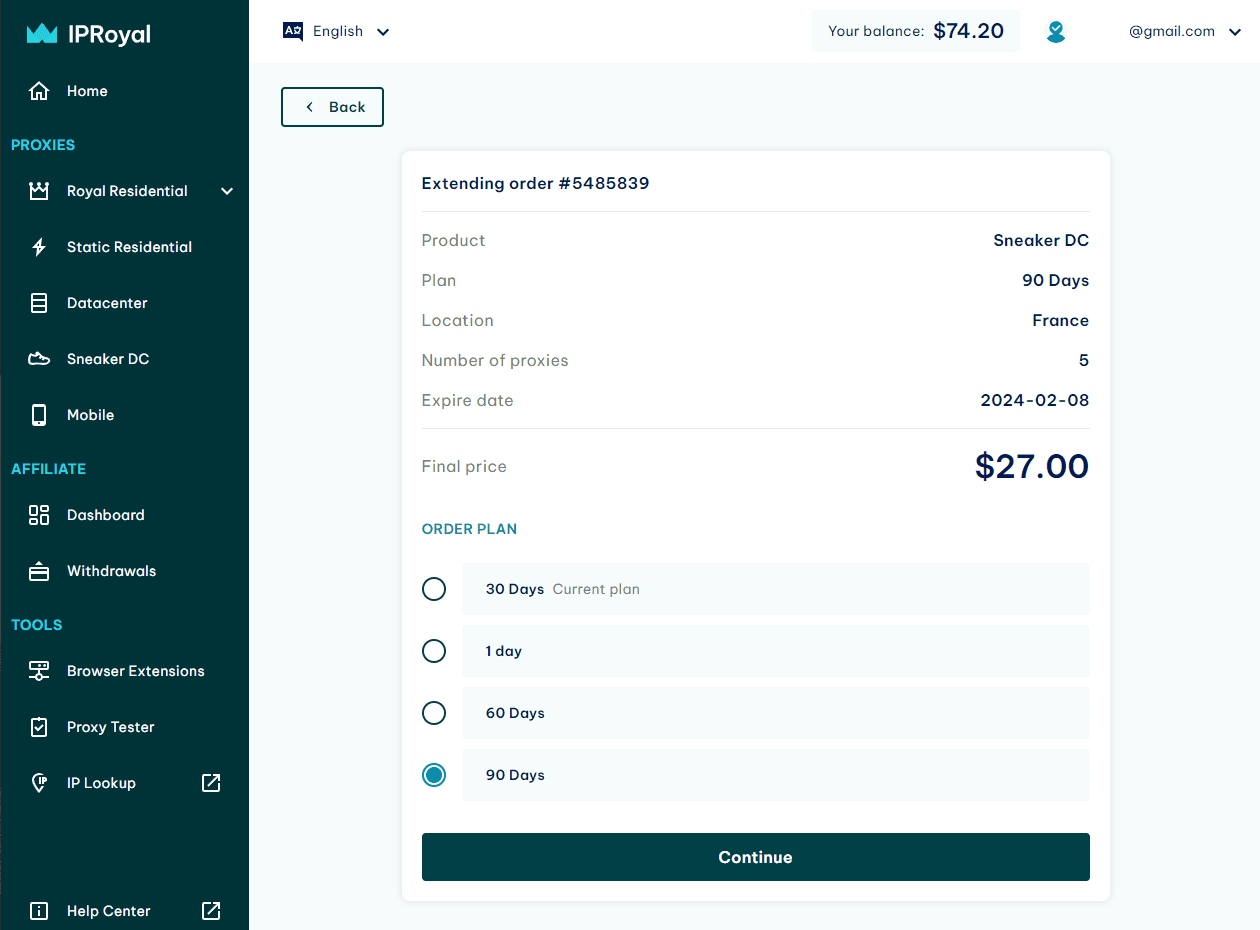This screenshot has height=930, width=1260.
Task: Click the Help Center external link icon
Action: click(x=211, y=911)
